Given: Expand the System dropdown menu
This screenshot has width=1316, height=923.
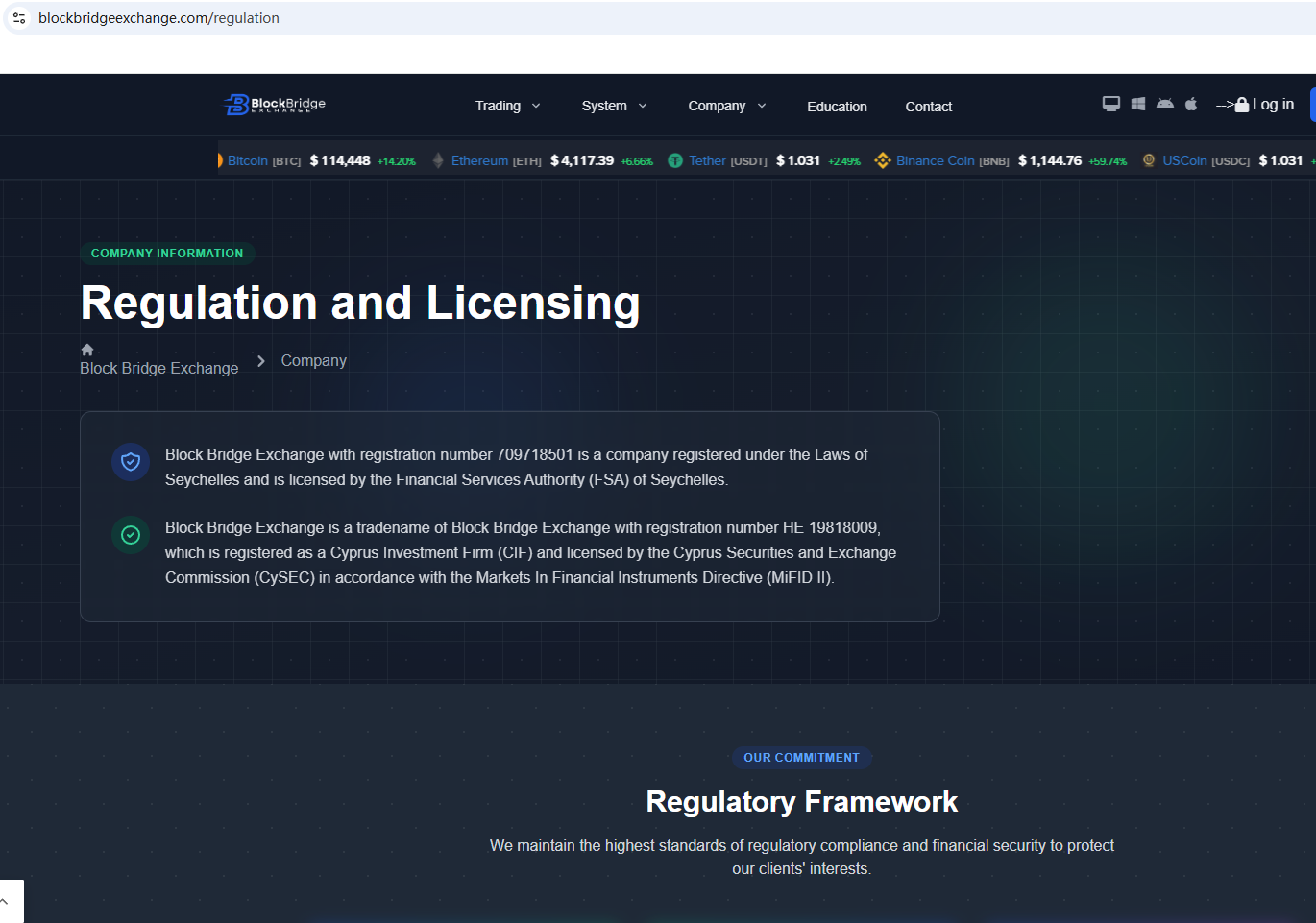Looking at the screenshot, I should (614, 107).
